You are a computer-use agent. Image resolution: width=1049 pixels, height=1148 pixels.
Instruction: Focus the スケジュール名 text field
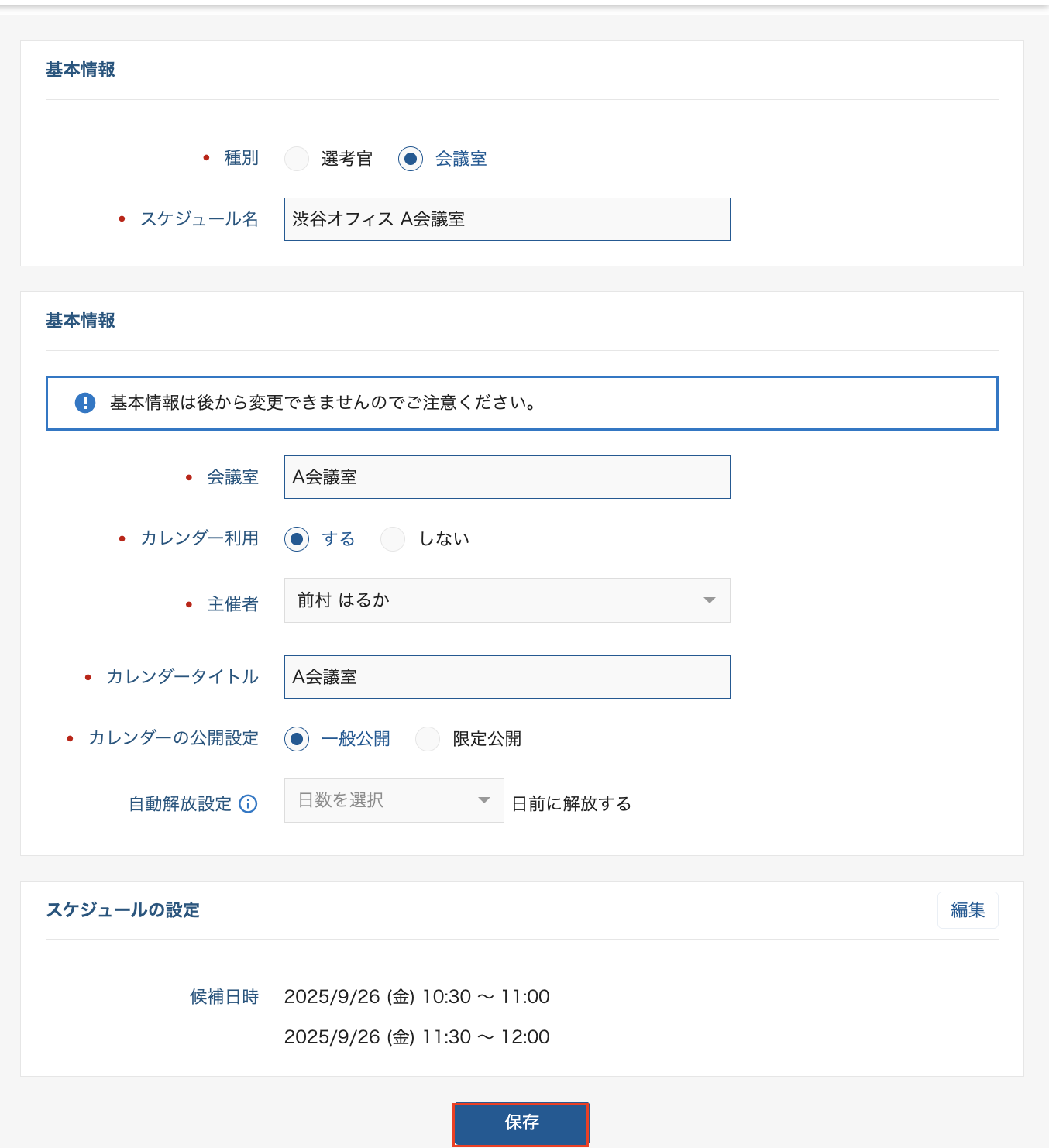click(x=507, y=219)
